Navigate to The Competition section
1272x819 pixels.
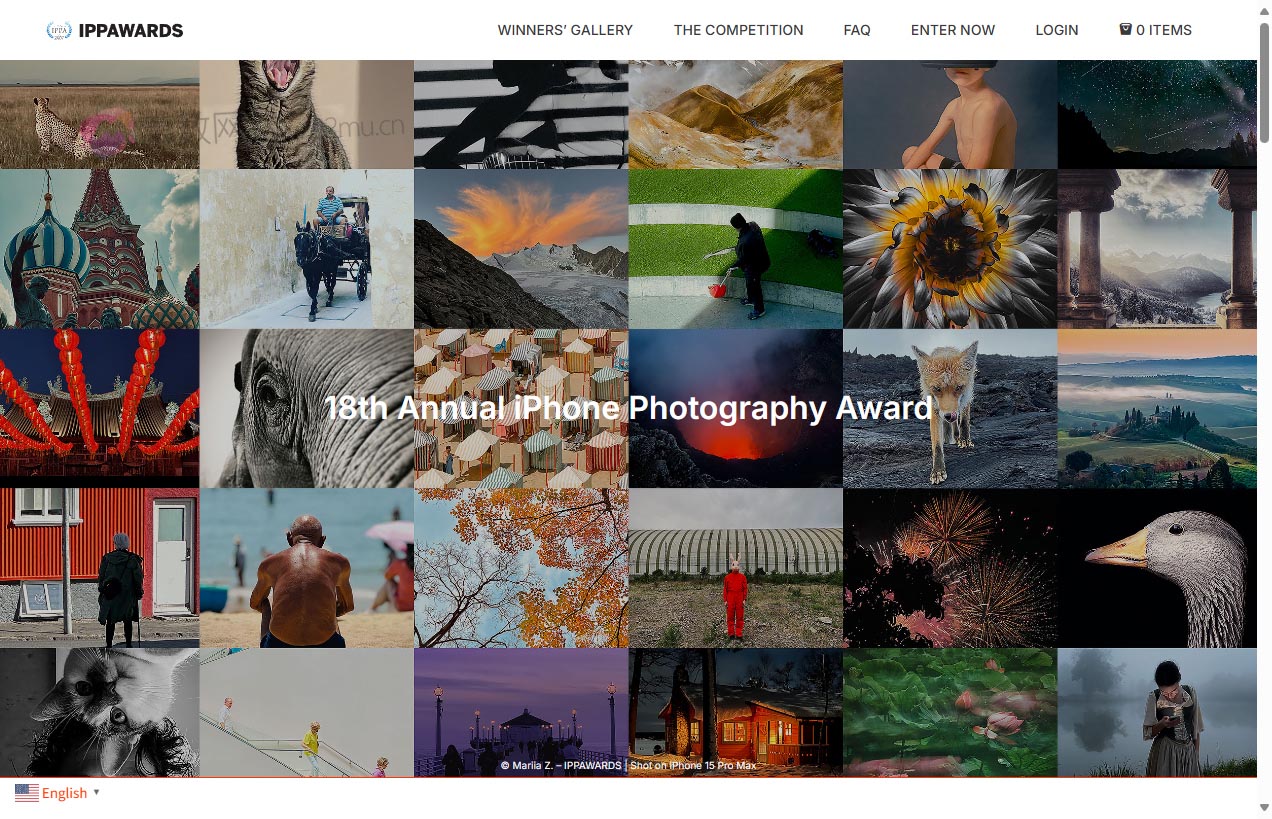738,30
